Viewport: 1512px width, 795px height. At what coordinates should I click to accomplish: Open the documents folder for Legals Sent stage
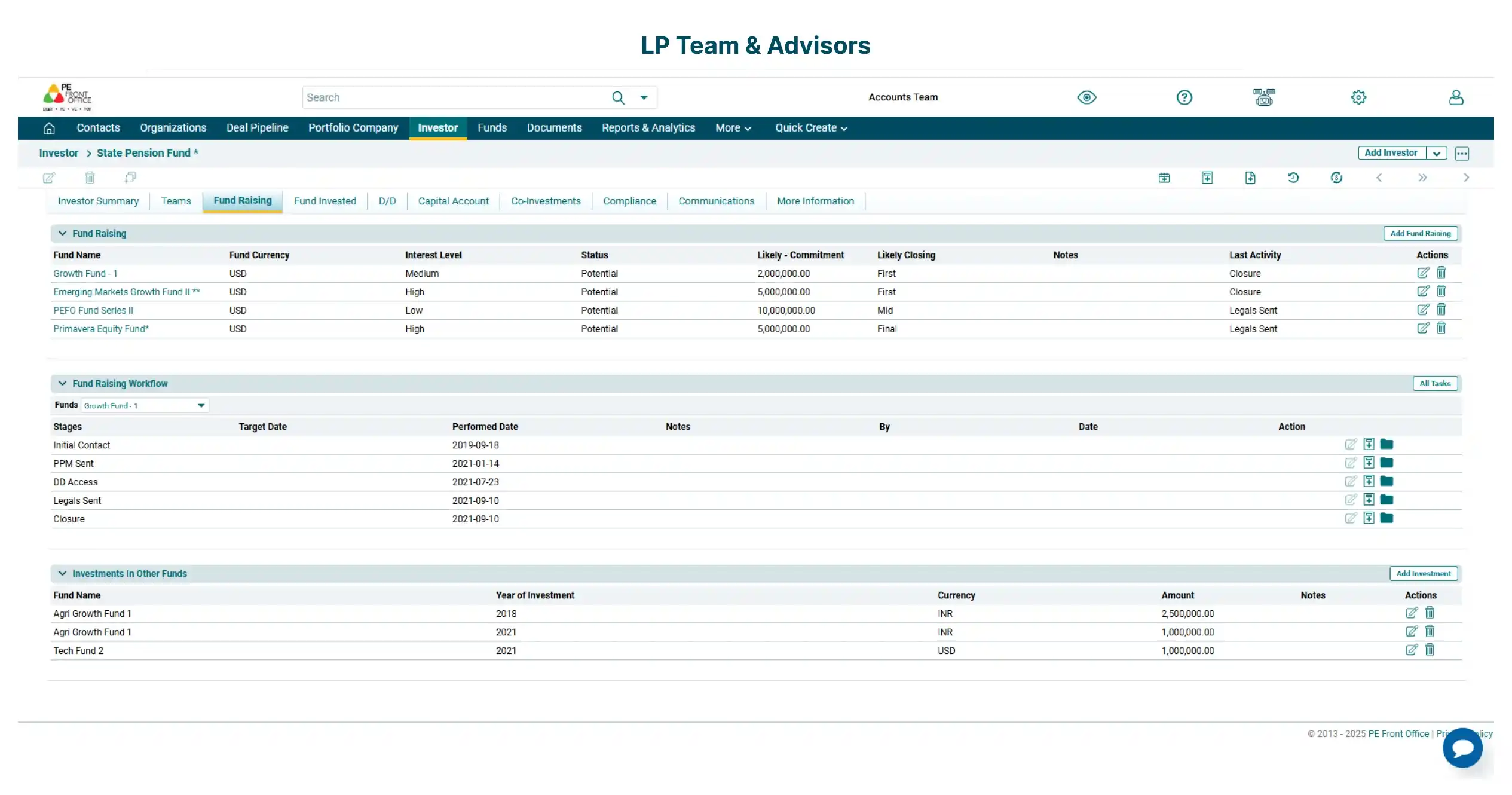[x=1386, y=500]
